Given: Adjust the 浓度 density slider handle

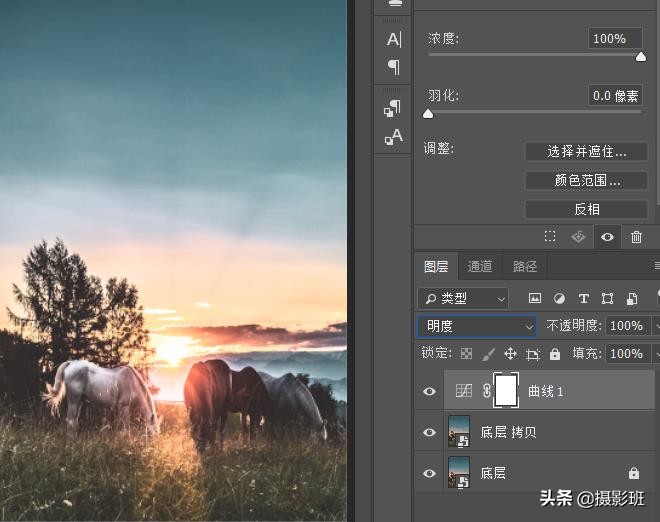Looking at the screenshot, I should [641, 57].
